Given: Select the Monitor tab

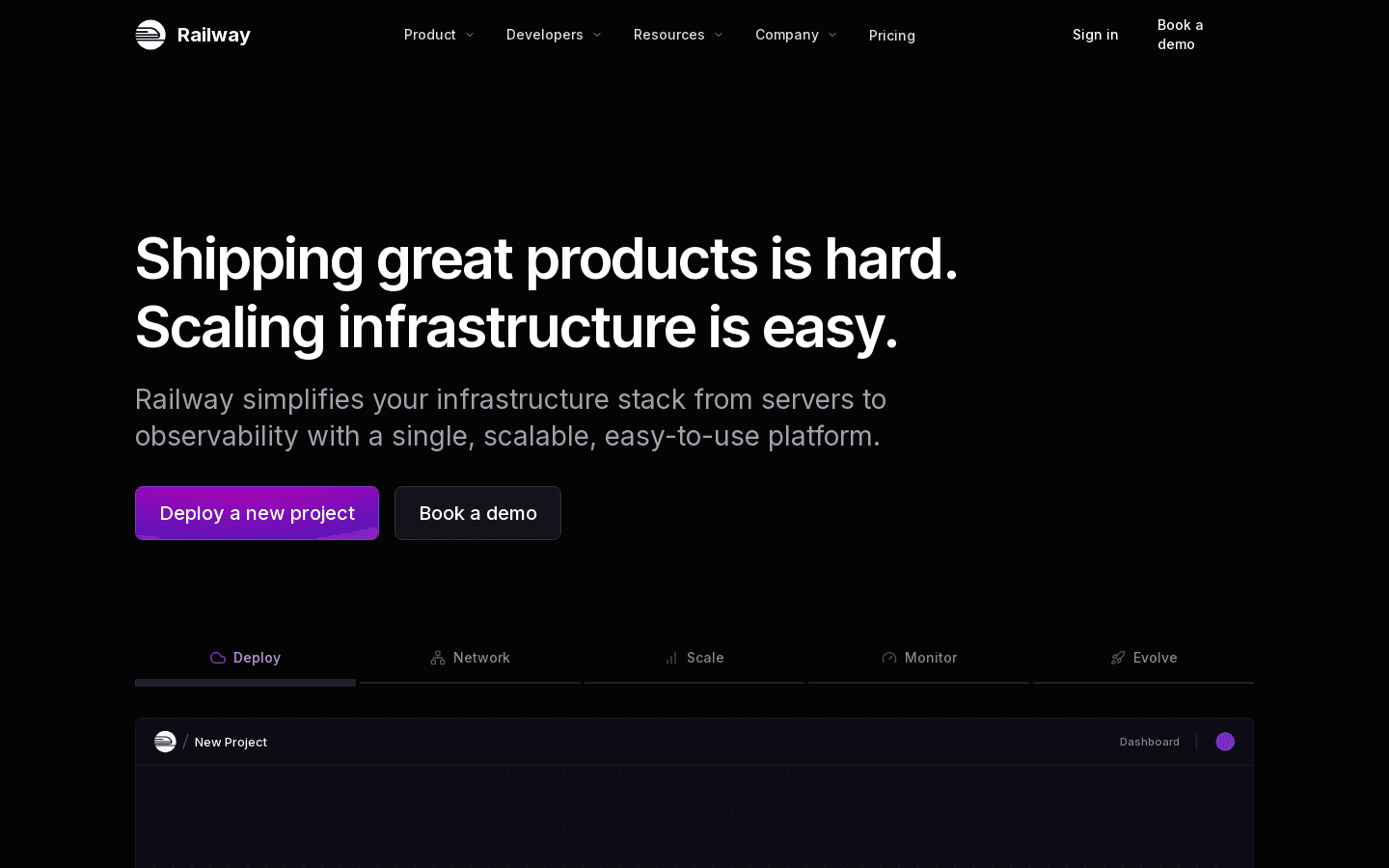Looking at the screenshot, I should pyautogui.click(x=919, y=658).
